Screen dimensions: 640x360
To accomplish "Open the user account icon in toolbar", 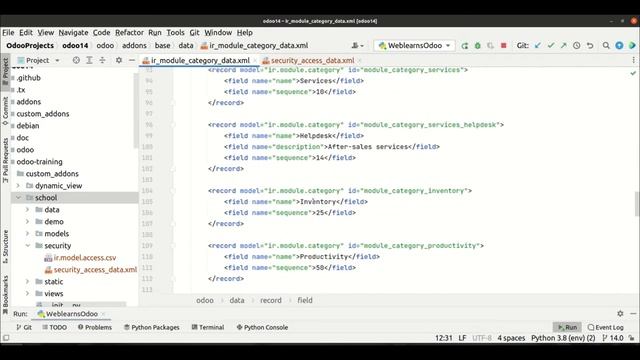I will click(358, 46).
